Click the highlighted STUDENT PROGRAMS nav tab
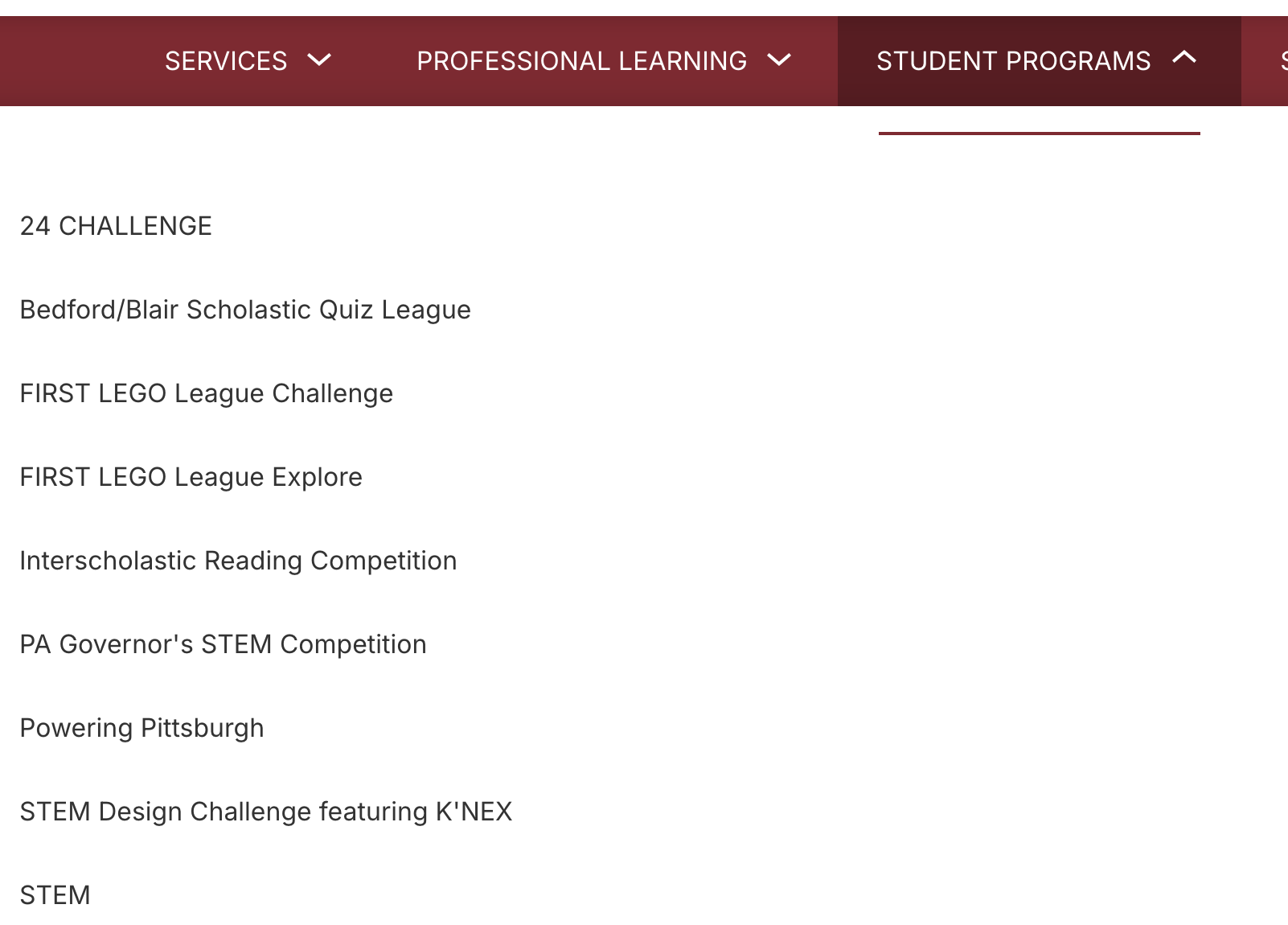 (1013, 60)
